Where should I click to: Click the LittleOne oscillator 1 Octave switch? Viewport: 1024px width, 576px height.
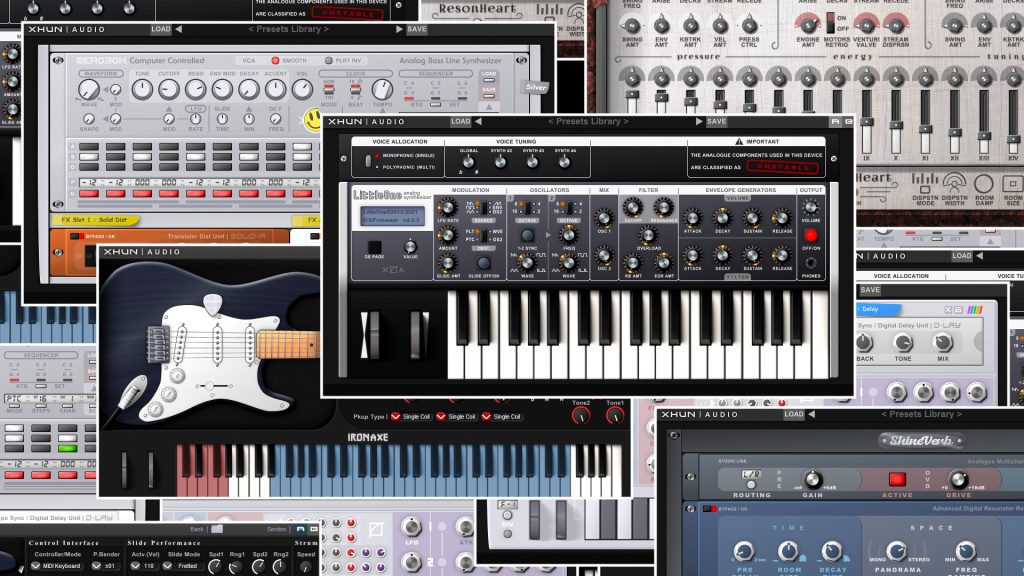[x=526, y=208]
